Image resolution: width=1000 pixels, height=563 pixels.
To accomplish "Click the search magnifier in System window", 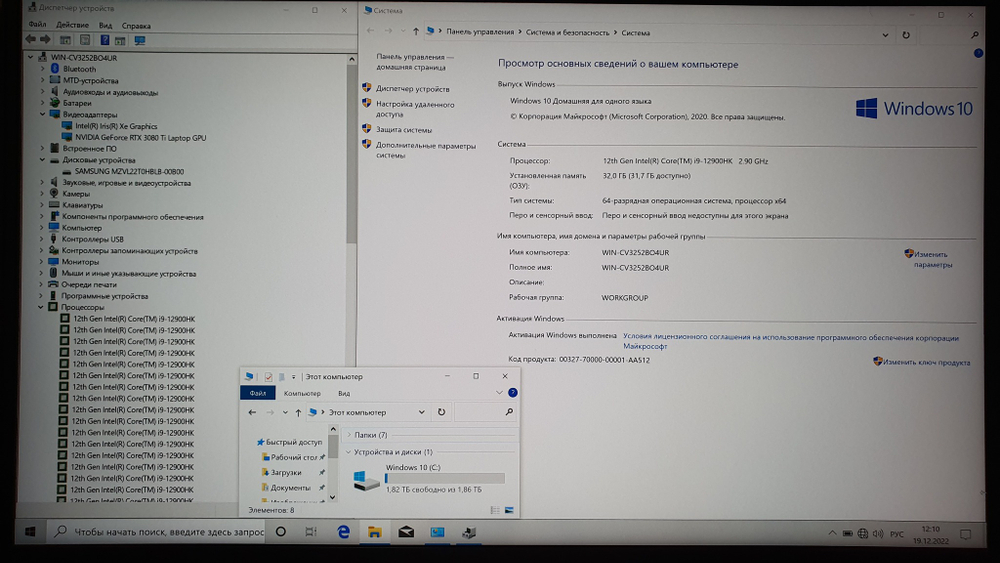I will pos(974,35).
